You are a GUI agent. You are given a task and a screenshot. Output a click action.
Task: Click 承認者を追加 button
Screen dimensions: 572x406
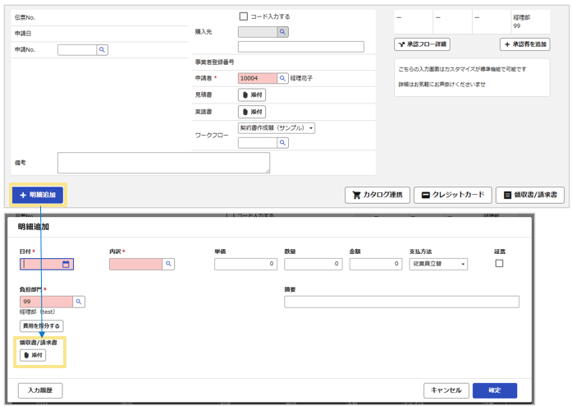(525, 45)
